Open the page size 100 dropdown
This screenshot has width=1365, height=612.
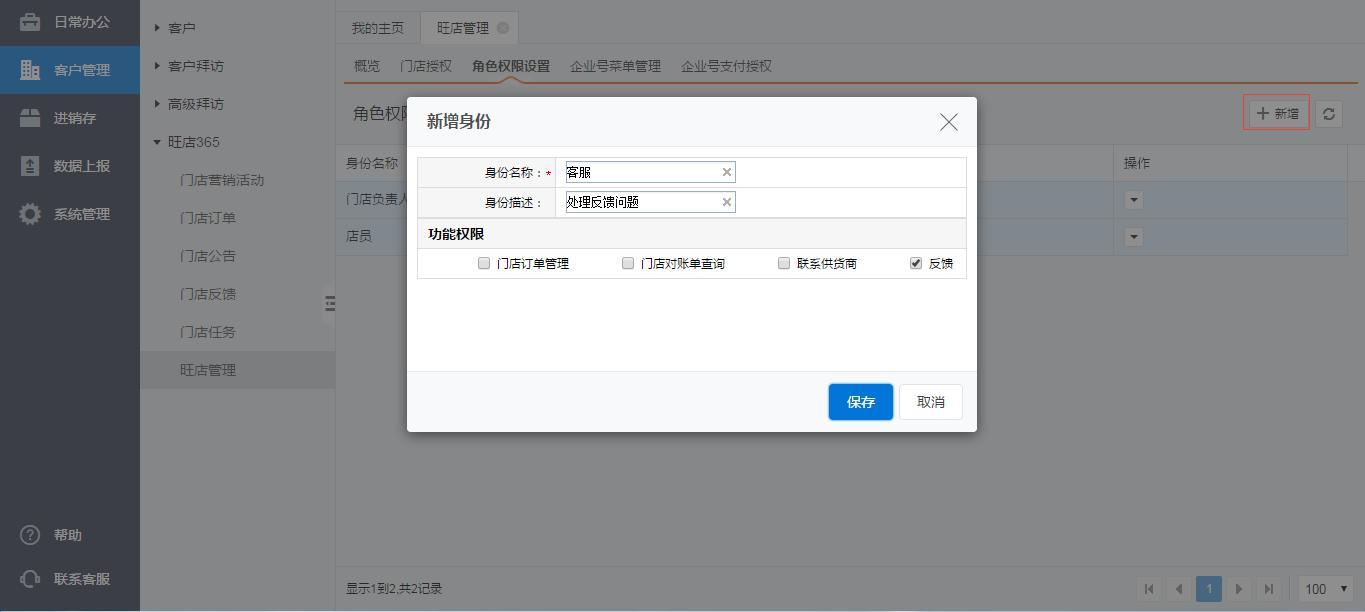click(1327, 589)
